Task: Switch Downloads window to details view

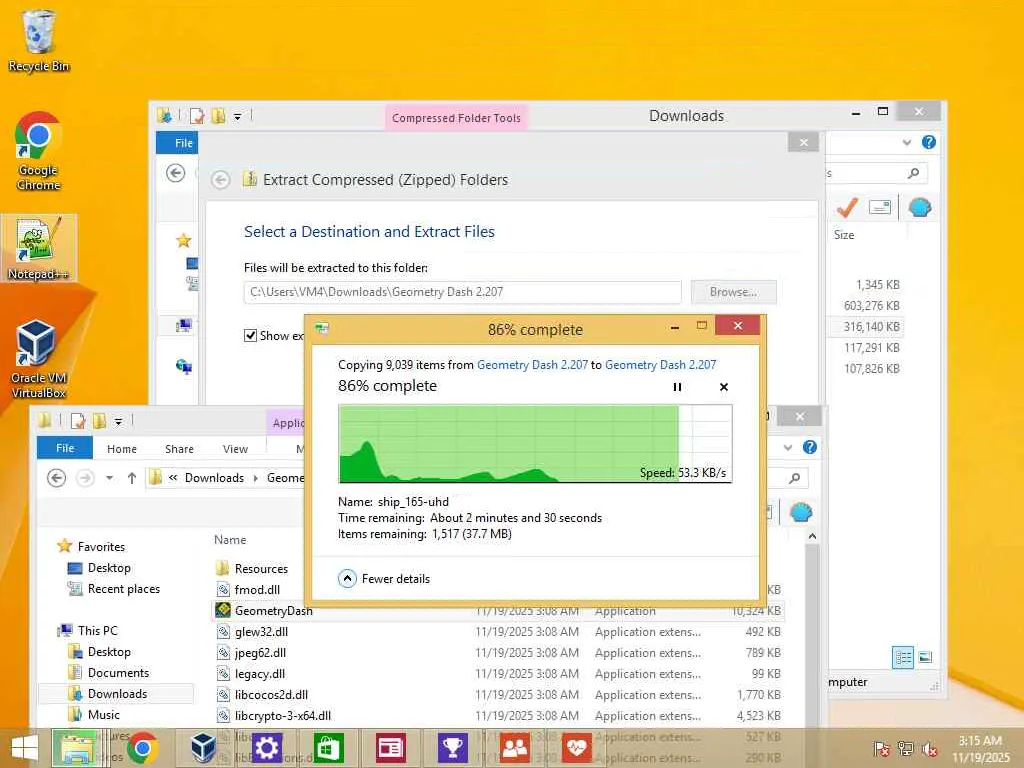Action: (x=903, y=658)
